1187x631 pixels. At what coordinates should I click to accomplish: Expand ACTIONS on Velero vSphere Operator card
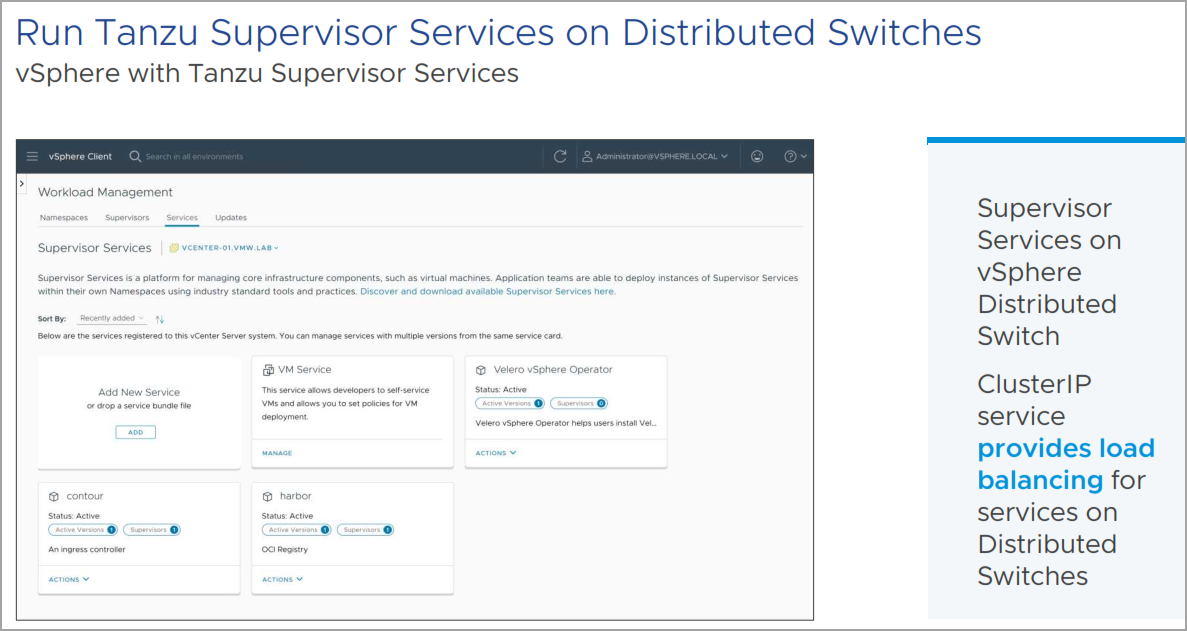[496, 453]
